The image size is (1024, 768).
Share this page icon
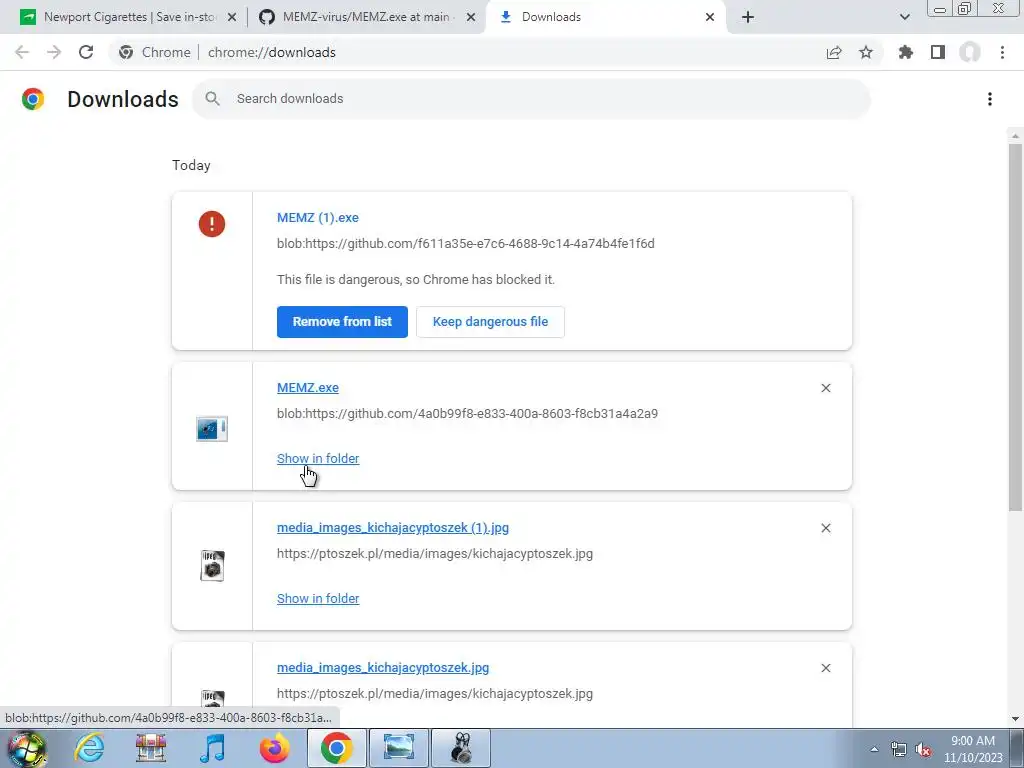(x=834, y=52)
